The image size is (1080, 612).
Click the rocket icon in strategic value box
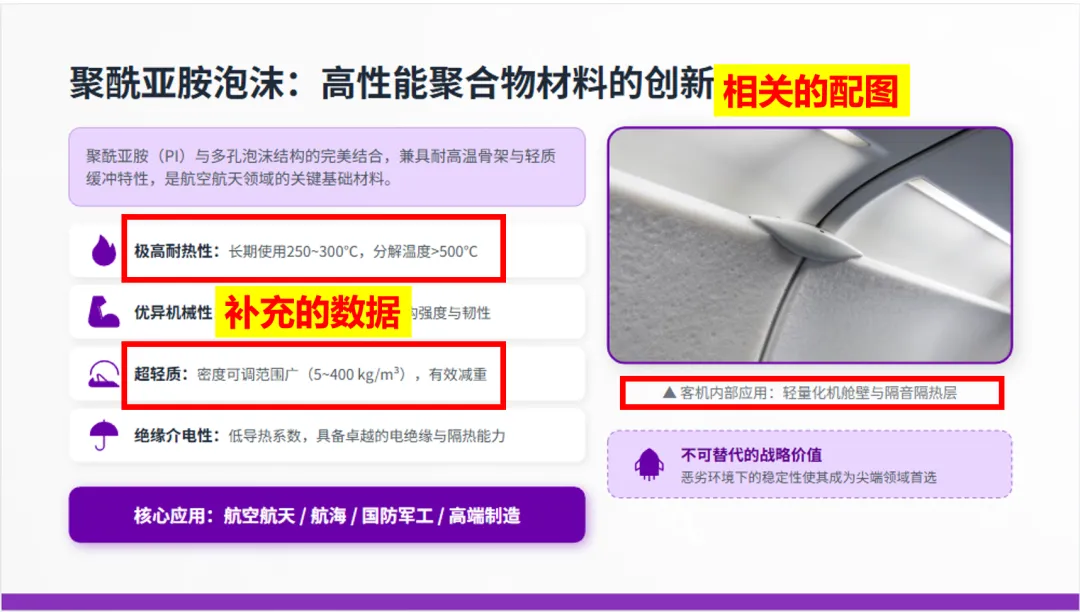[649, 464]
